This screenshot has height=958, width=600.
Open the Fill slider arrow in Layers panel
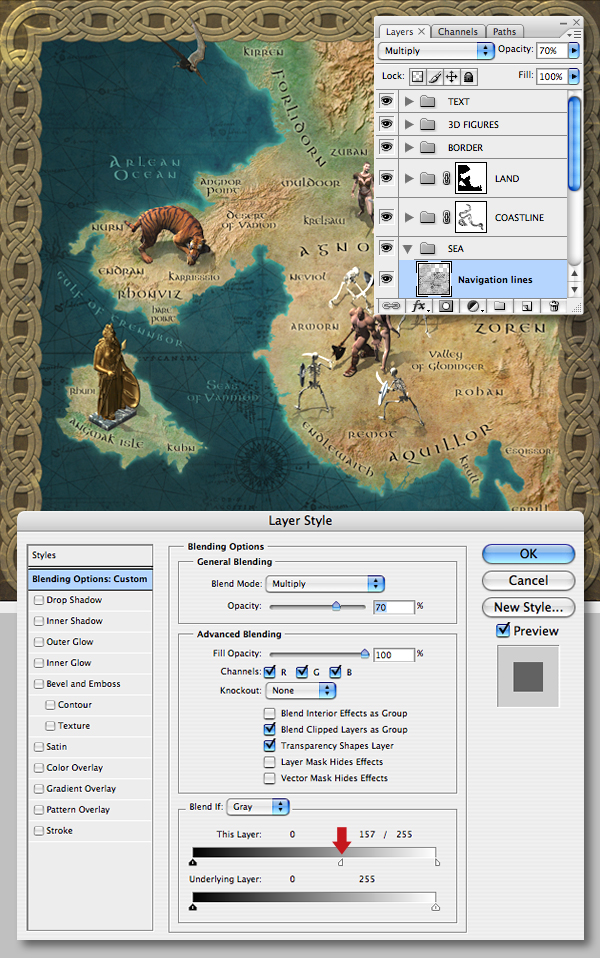pyautogui.click(x=574, y=76)
